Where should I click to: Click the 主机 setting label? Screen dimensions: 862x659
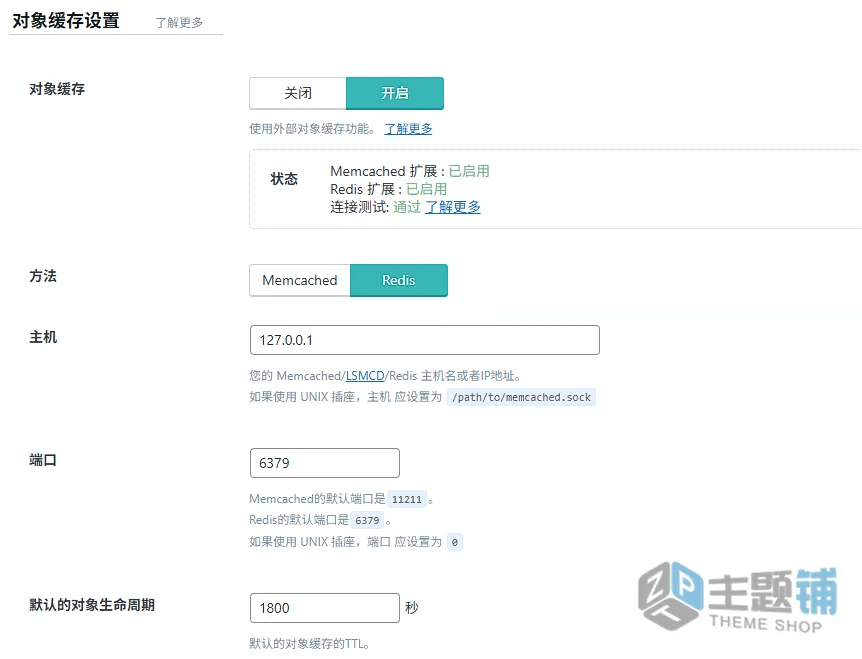click(x=43, y=337)
